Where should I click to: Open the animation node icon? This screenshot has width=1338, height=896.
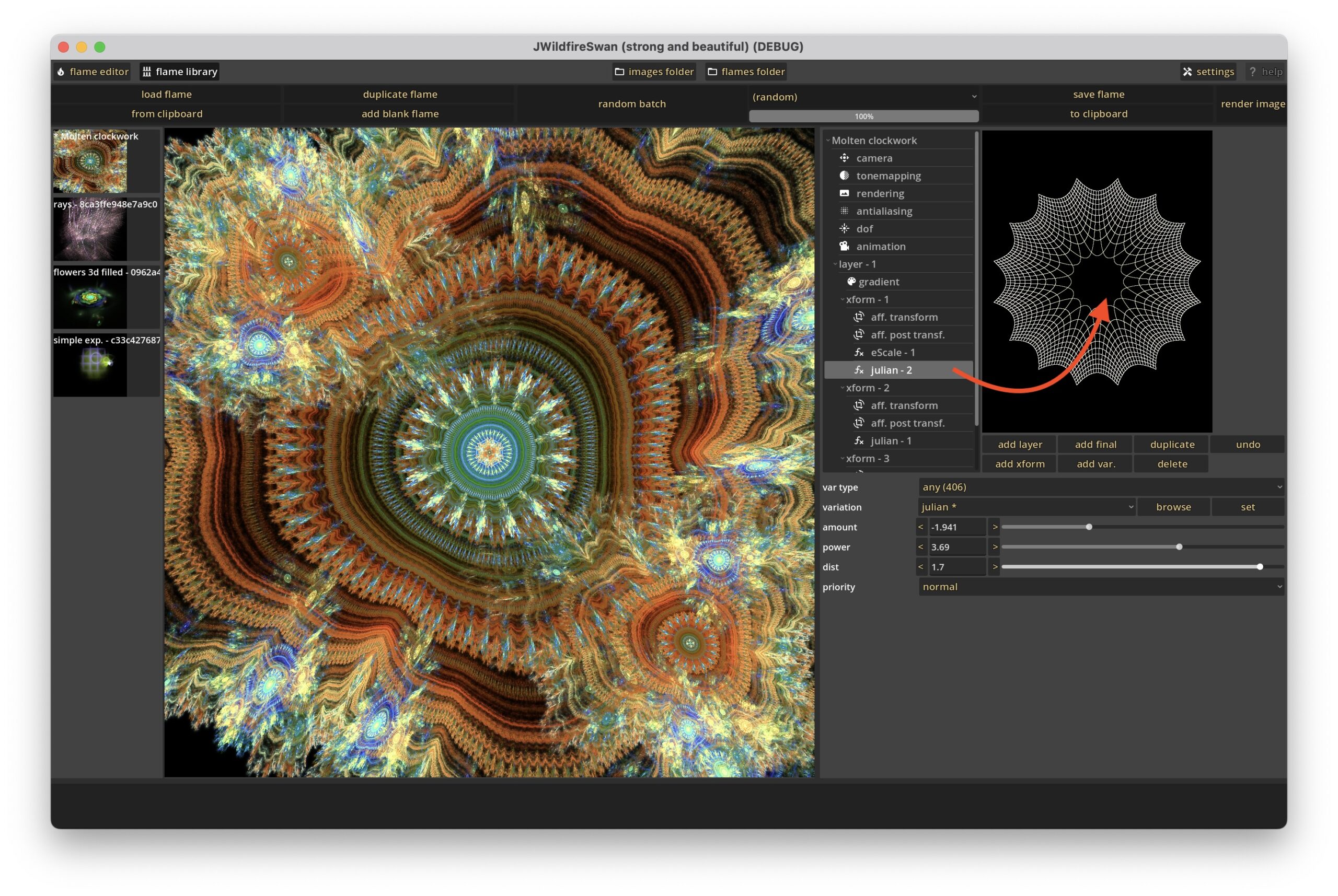pyautogui.click(x=844, y=246)
